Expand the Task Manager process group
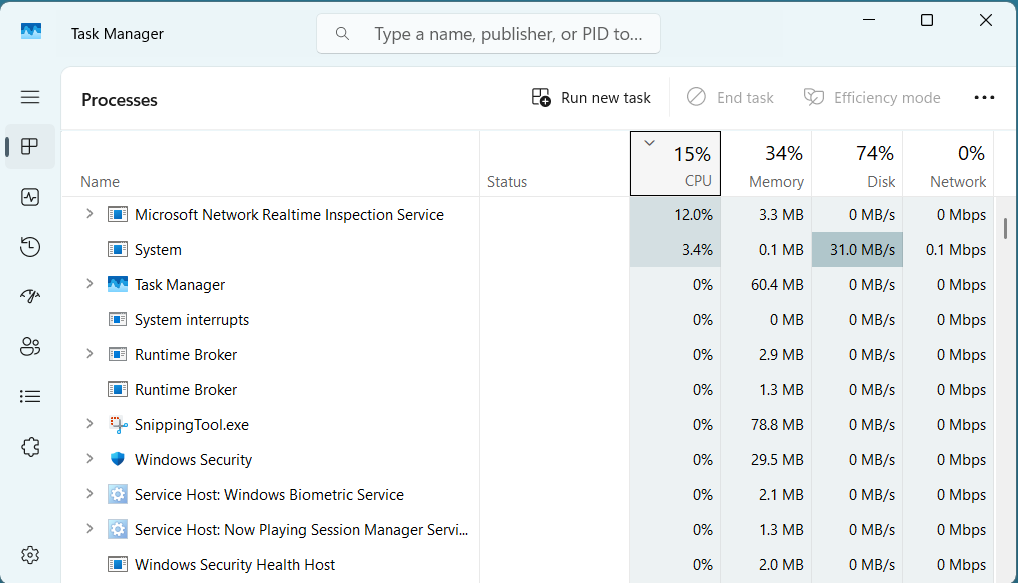Image resolution: width=1018 pixels, height=583 pixels. pos(90,284)
